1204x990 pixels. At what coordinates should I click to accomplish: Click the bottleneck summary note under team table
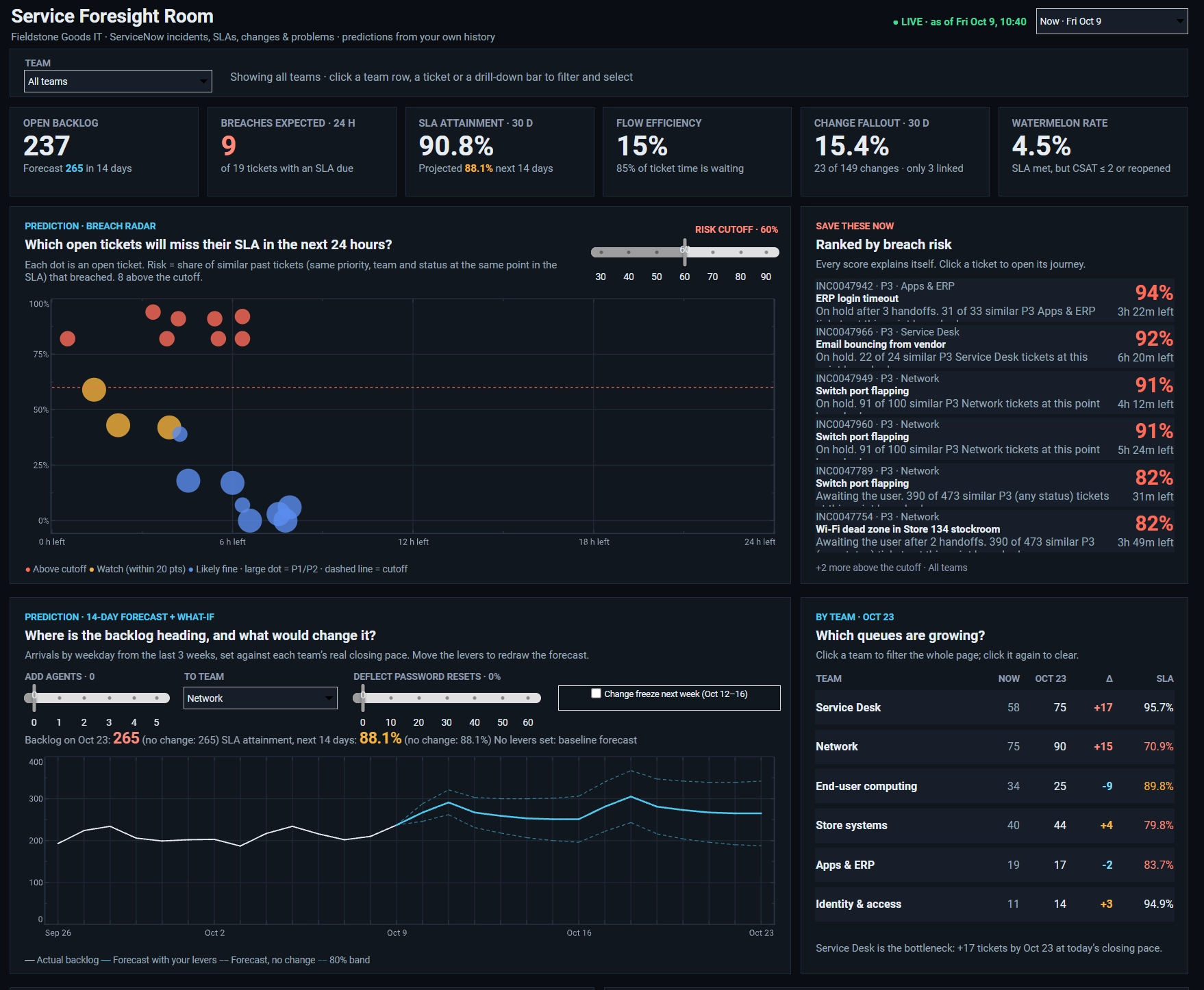[x=988, y=948]
